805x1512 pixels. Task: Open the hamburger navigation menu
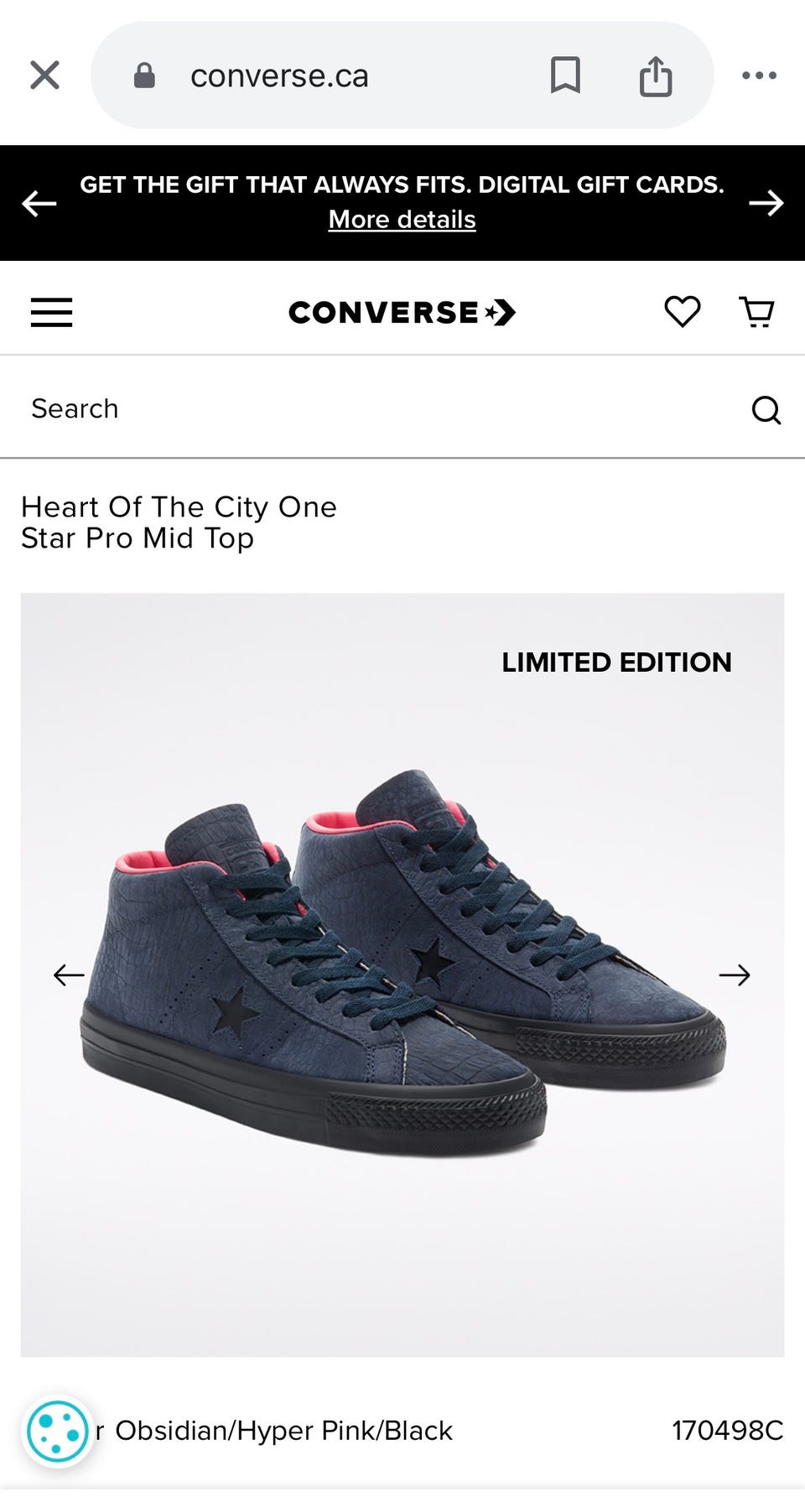[52, 312]
